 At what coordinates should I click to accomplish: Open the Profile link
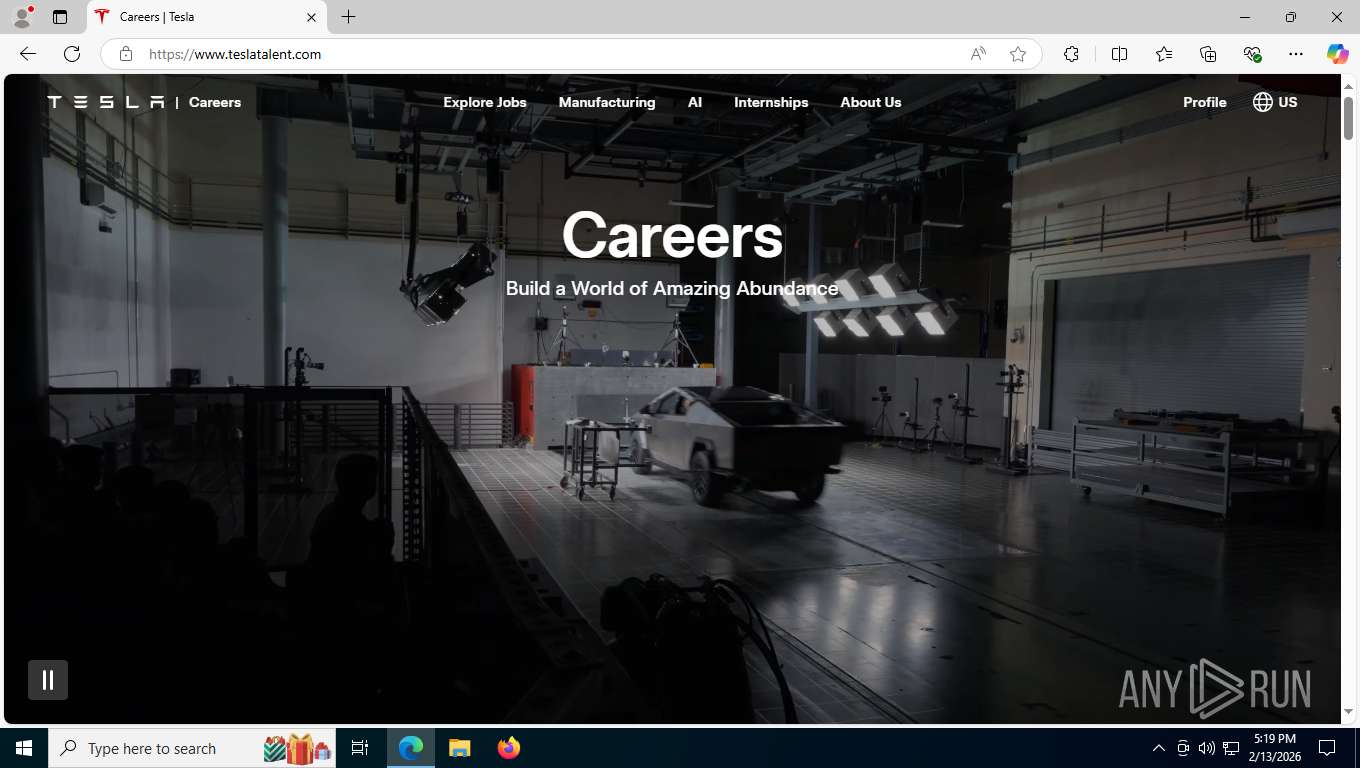pyautogui.click(x=1205, y=102)
